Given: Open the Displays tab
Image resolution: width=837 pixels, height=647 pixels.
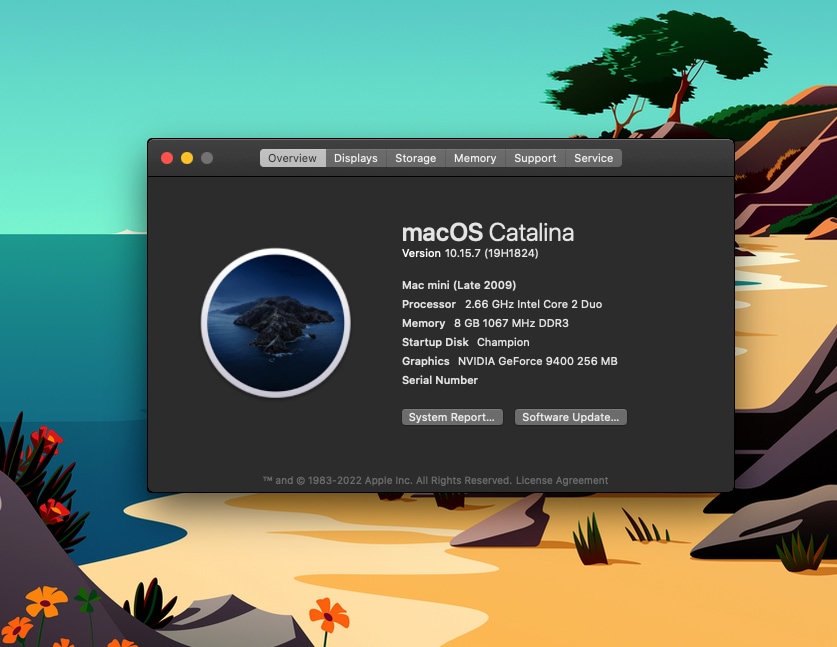Looking at the screenshot, I should [x=356, y=158].
